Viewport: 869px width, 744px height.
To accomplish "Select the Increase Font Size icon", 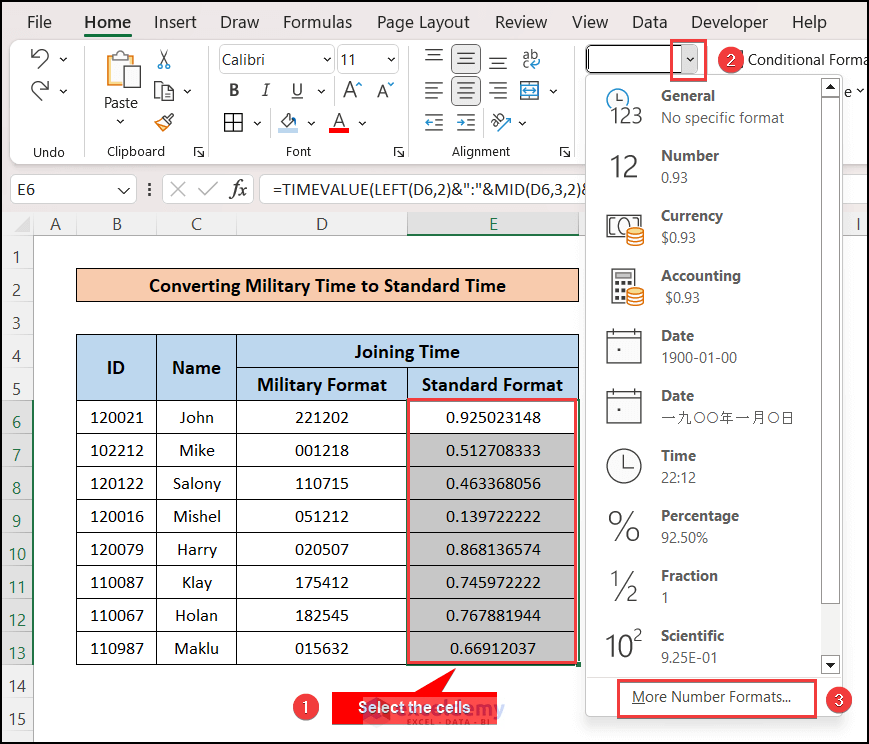I will pyautogui.click(x=350, y=90).
